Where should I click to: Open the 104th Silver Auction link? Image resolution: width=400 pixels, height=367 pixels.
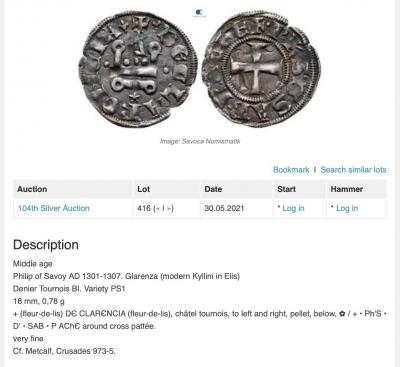pyautogui.click(x=54, y=208)
